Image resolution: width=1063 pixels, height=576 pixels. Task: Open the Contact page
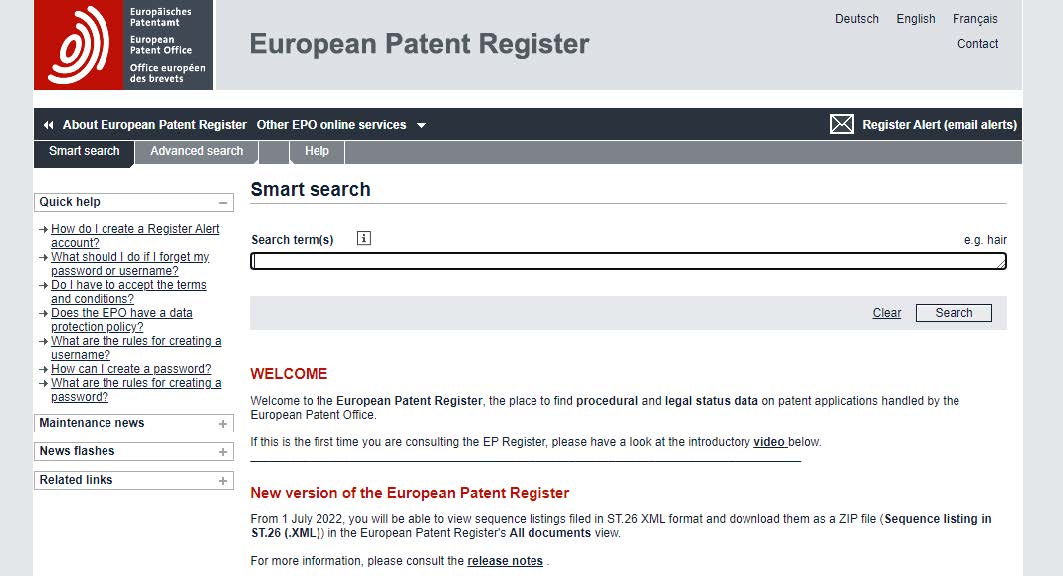[977, 43]
